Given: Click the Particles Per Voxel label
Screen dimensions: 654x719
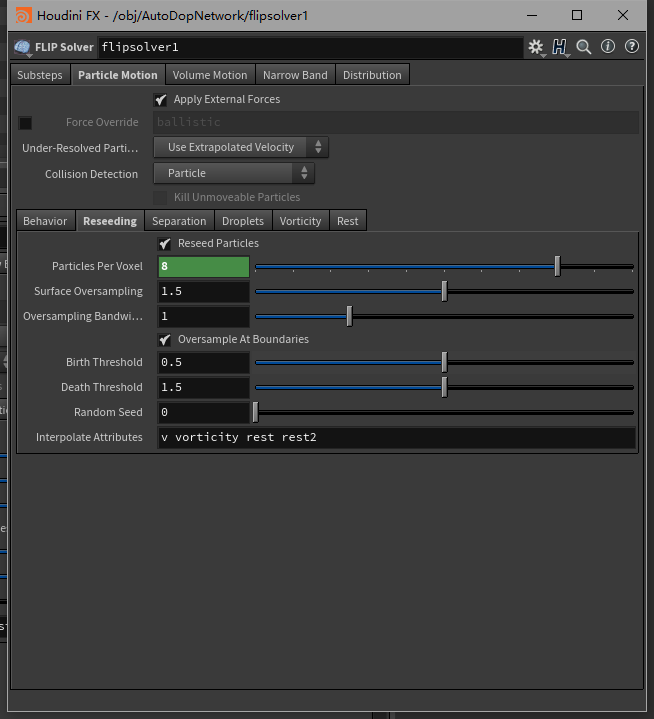Looking at the screenshot, I should coord(97,266).
